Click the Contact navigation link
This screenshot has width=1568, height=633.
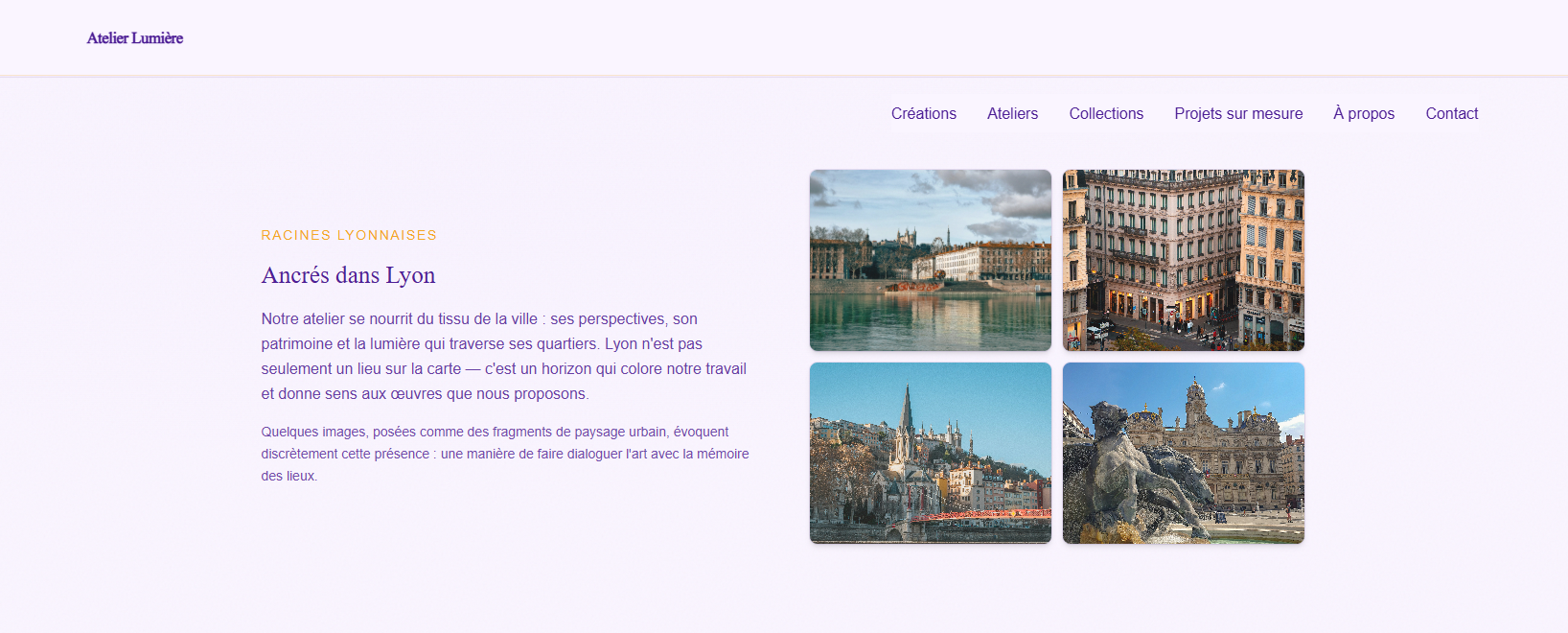pos(1451,113)
